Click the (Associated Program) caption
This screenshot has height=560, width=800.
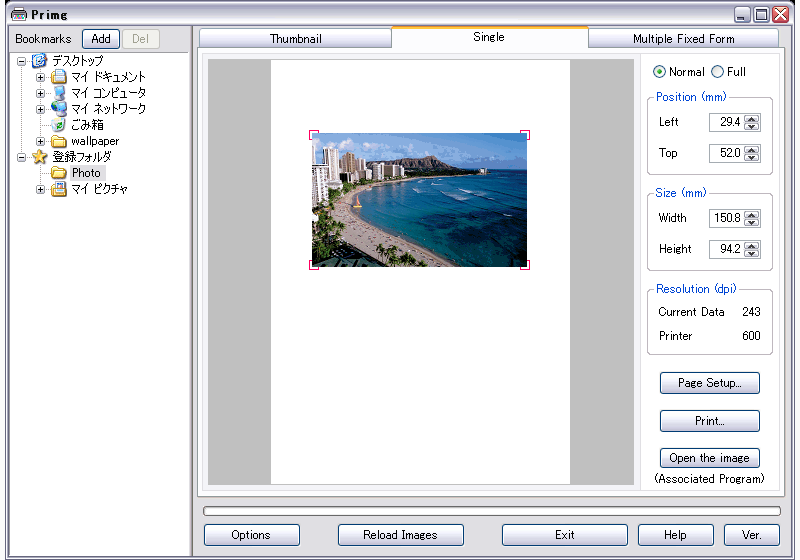709,479
